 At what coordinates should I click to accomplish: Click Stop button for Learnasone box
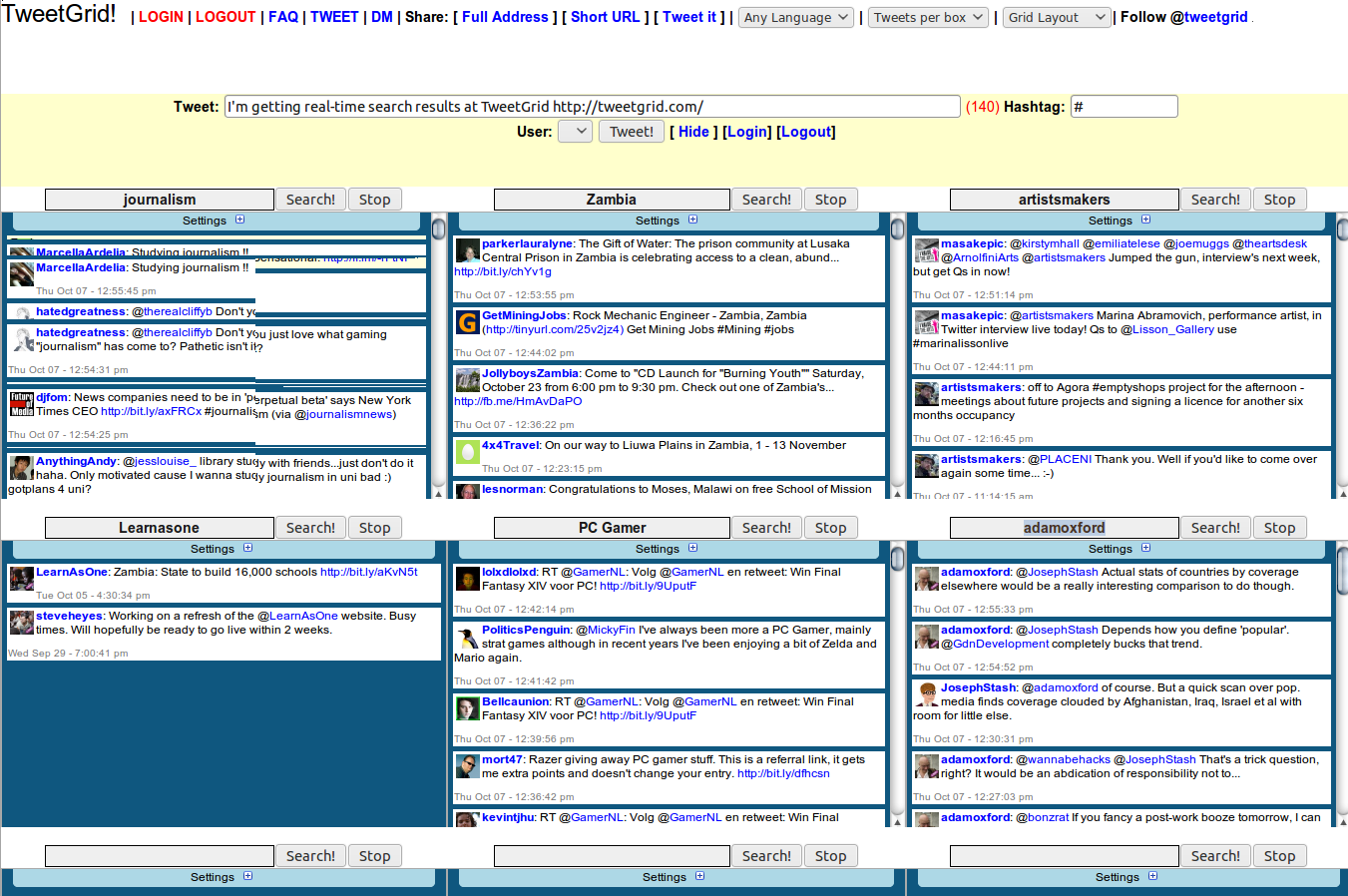click(x=375, y=528)
